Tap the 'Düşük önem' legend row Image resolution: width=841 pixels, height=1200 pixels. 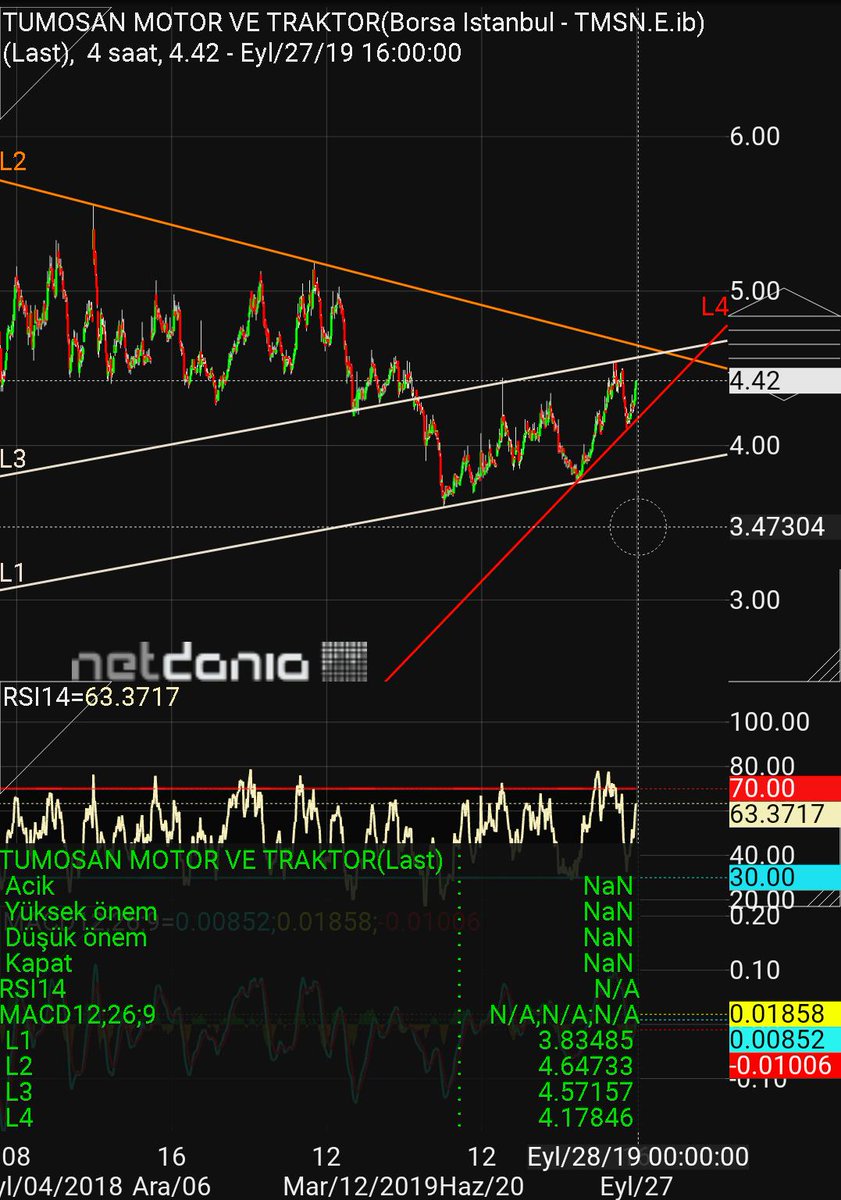pyautogui.click(x=320, y=937)
